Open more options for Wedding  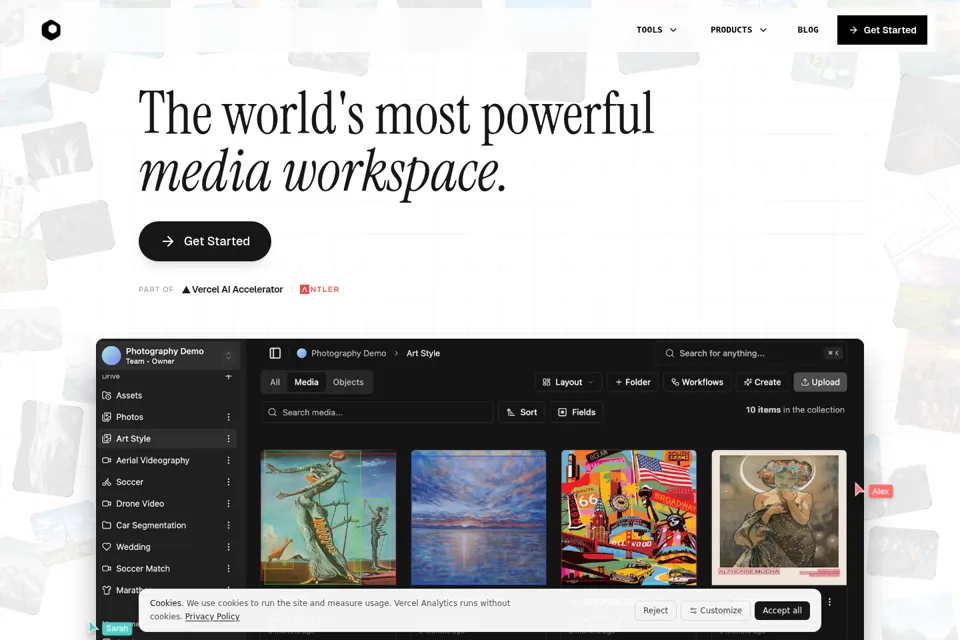click(228, 547)
